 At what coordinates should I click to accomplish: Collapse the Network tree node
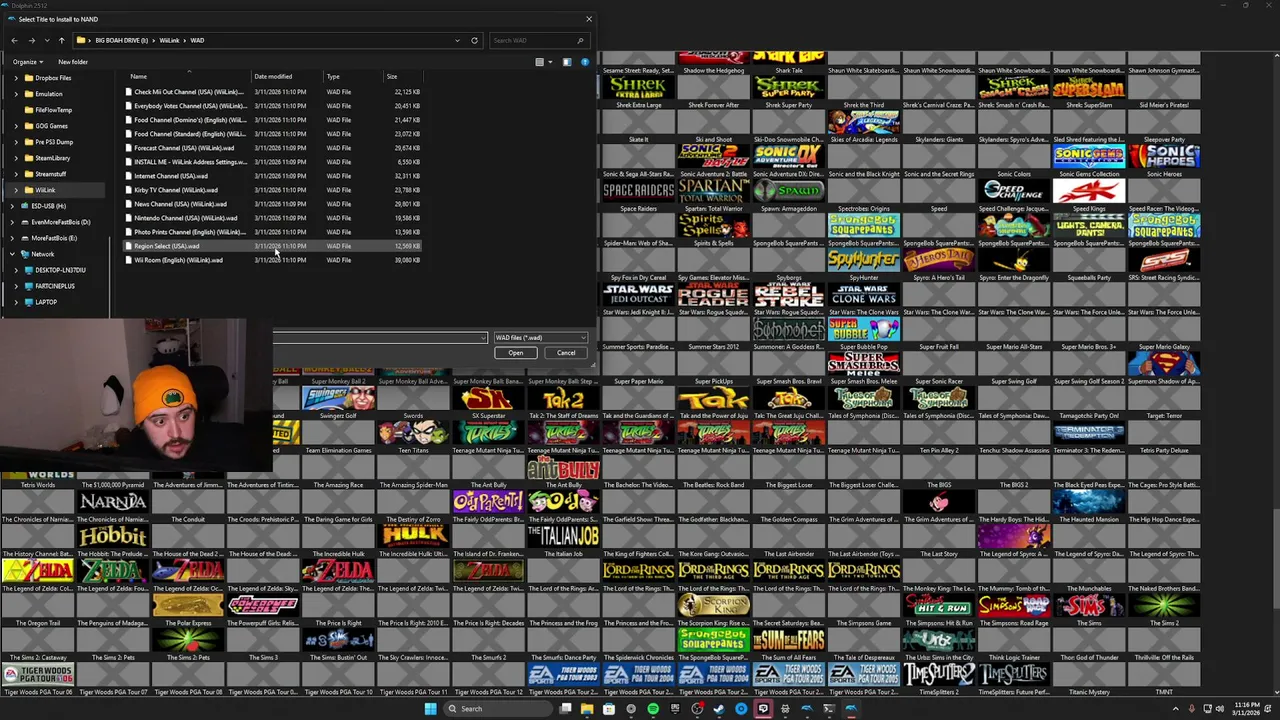[12, 254]
